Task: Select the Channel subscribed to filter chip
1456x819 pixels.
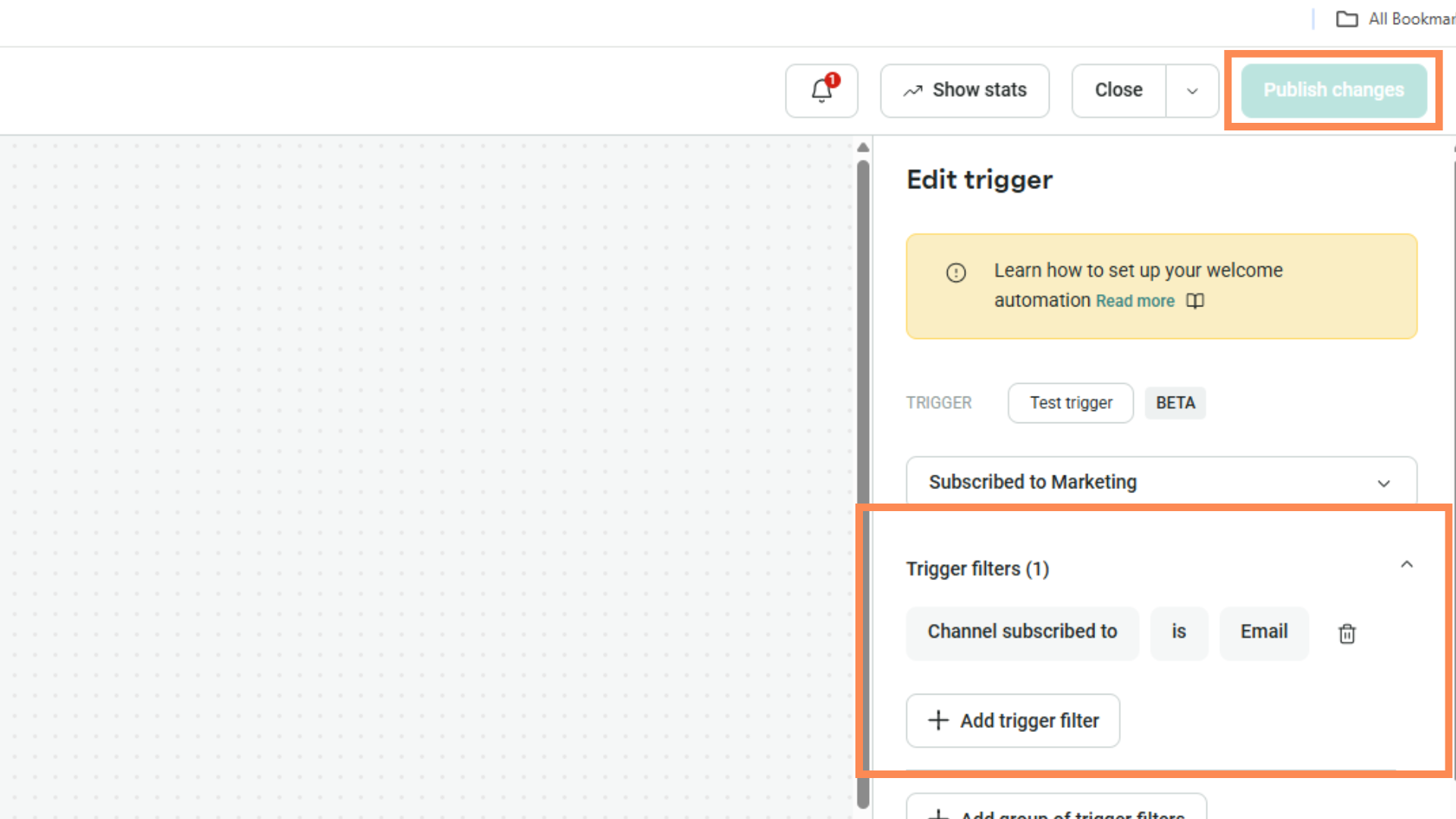Action: click(x=1021, y=632)
